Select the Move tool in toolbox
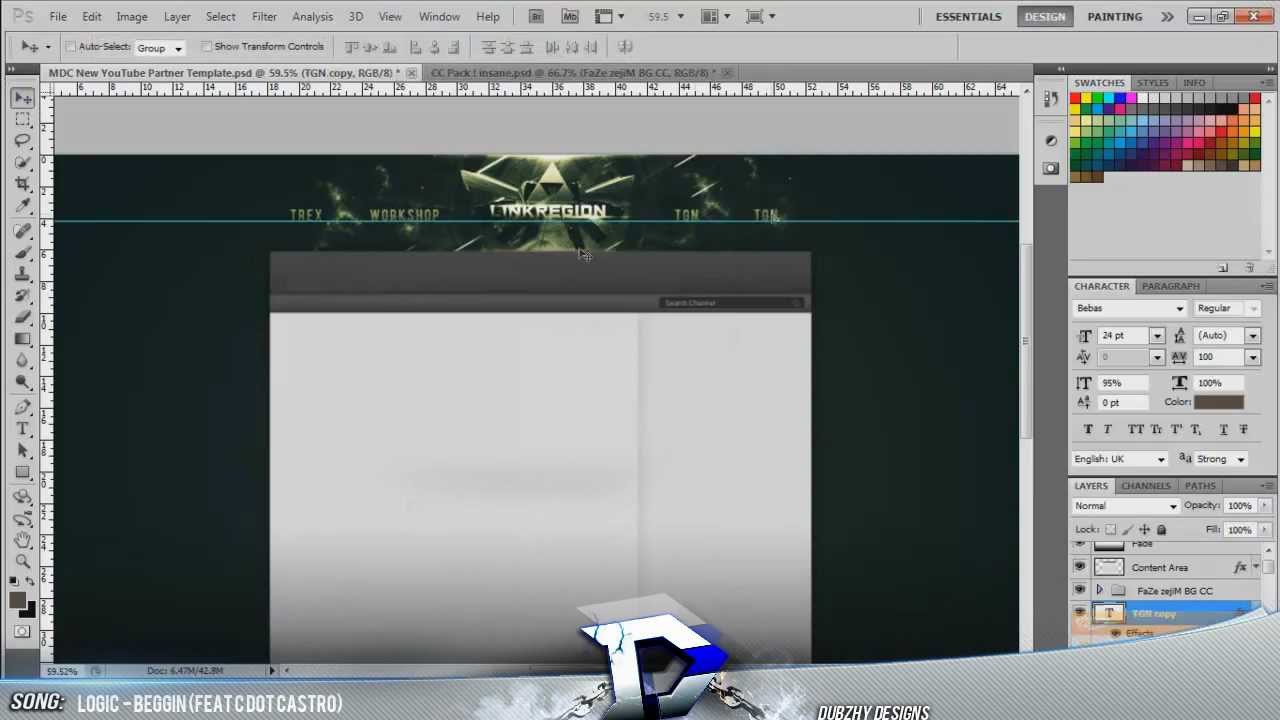The height and width of the screenshot is (720, 1280). pos(23,97)
